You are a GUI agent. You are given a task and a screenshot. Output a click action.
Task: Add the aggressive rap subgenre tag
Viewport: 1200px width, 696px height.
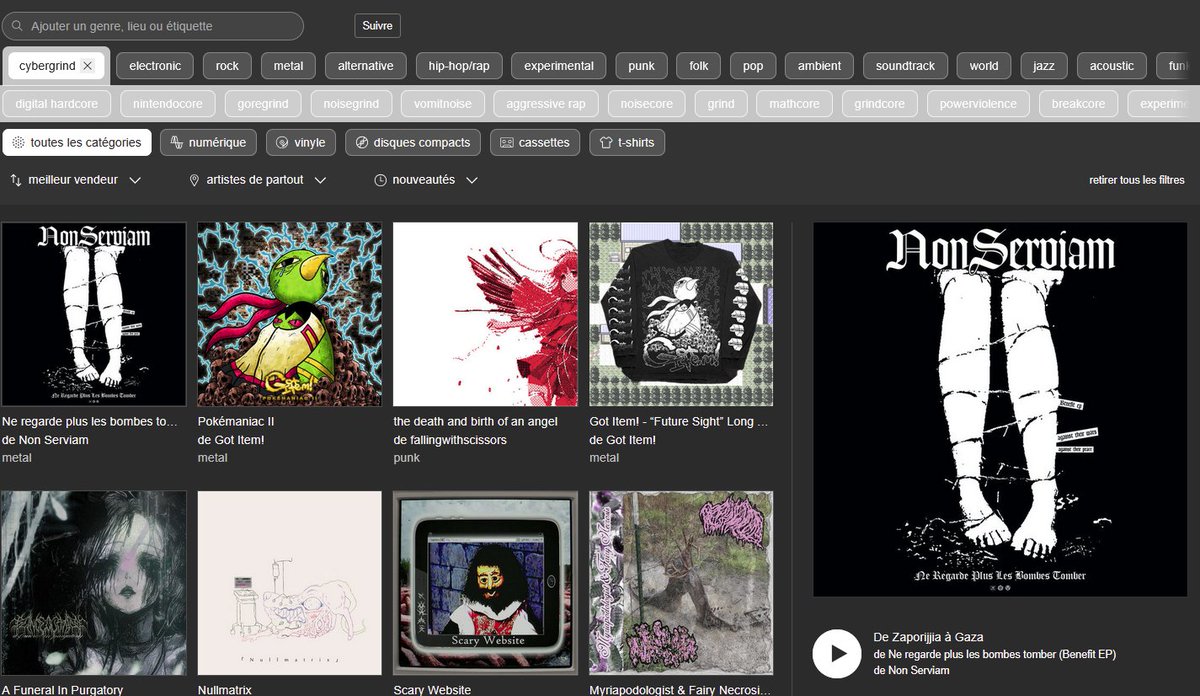(x=546, y=104)
